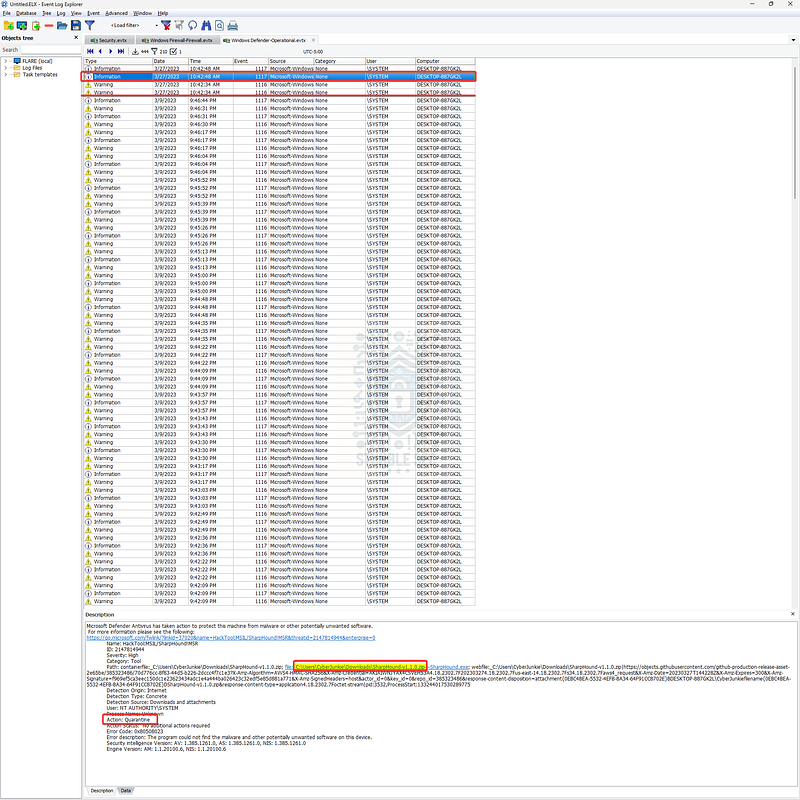The height and width of the screenshot is (800, 800).
Task: Open the go.microsoft.com fwlink hyperlink
Action: 231,638
